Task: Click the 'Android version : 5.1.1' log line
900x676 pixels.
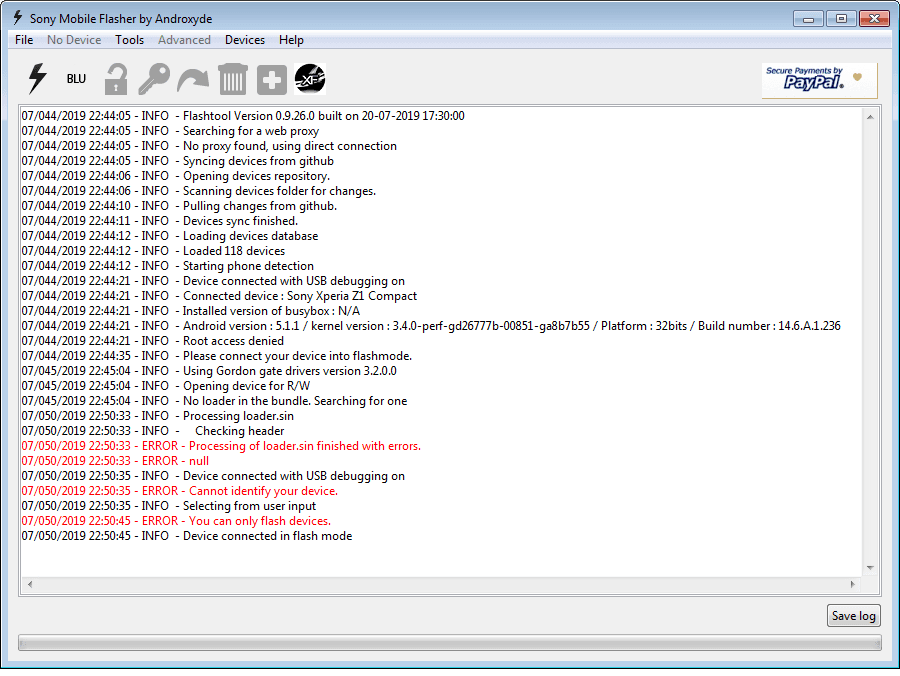Action: click(x=431, y=326)
